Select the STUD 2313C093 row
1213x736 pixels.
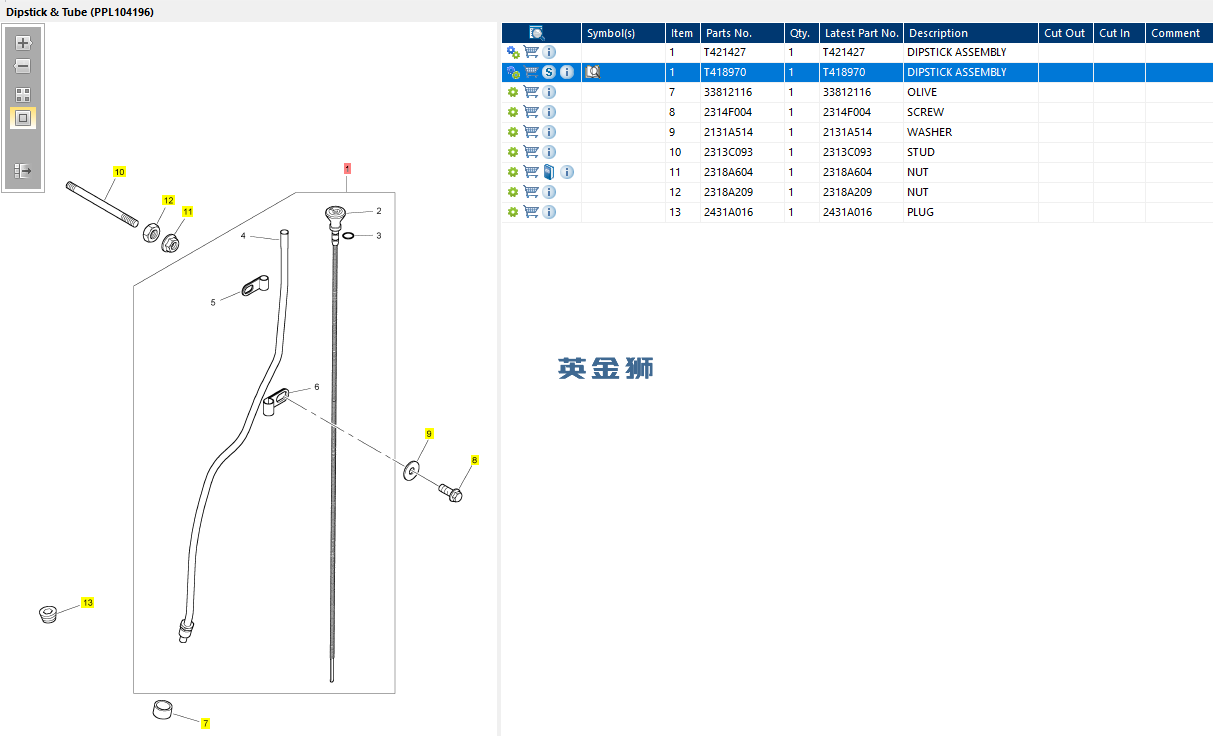920,152
